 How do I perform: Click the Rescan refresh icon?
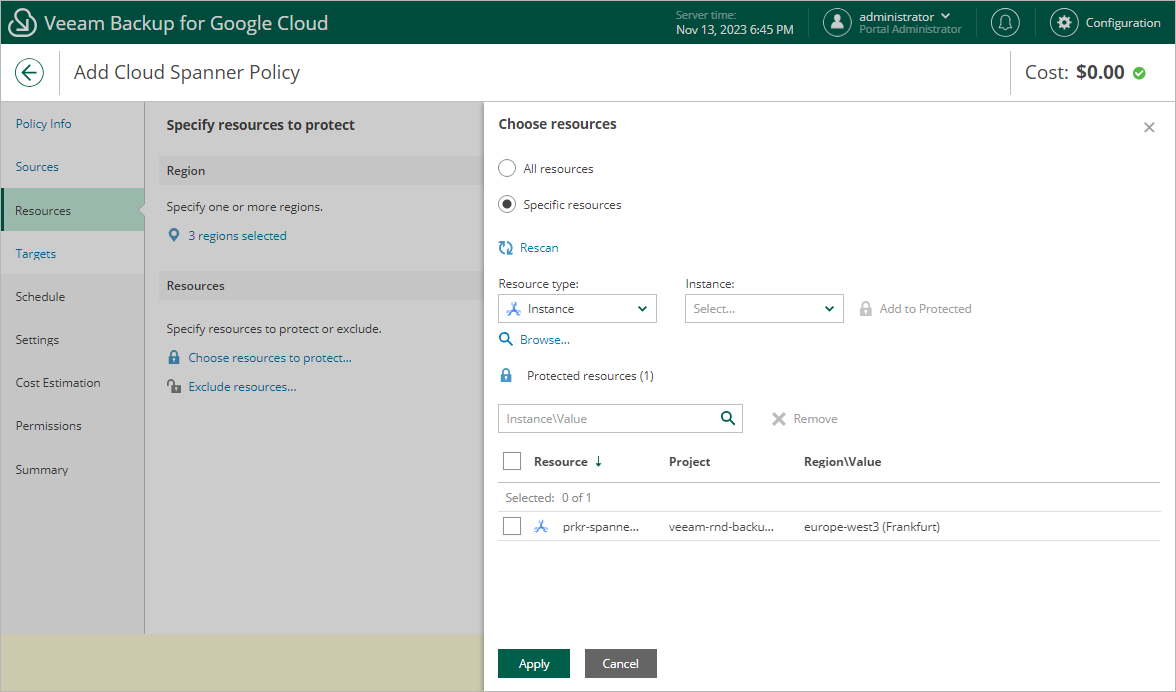pos(506,248)
